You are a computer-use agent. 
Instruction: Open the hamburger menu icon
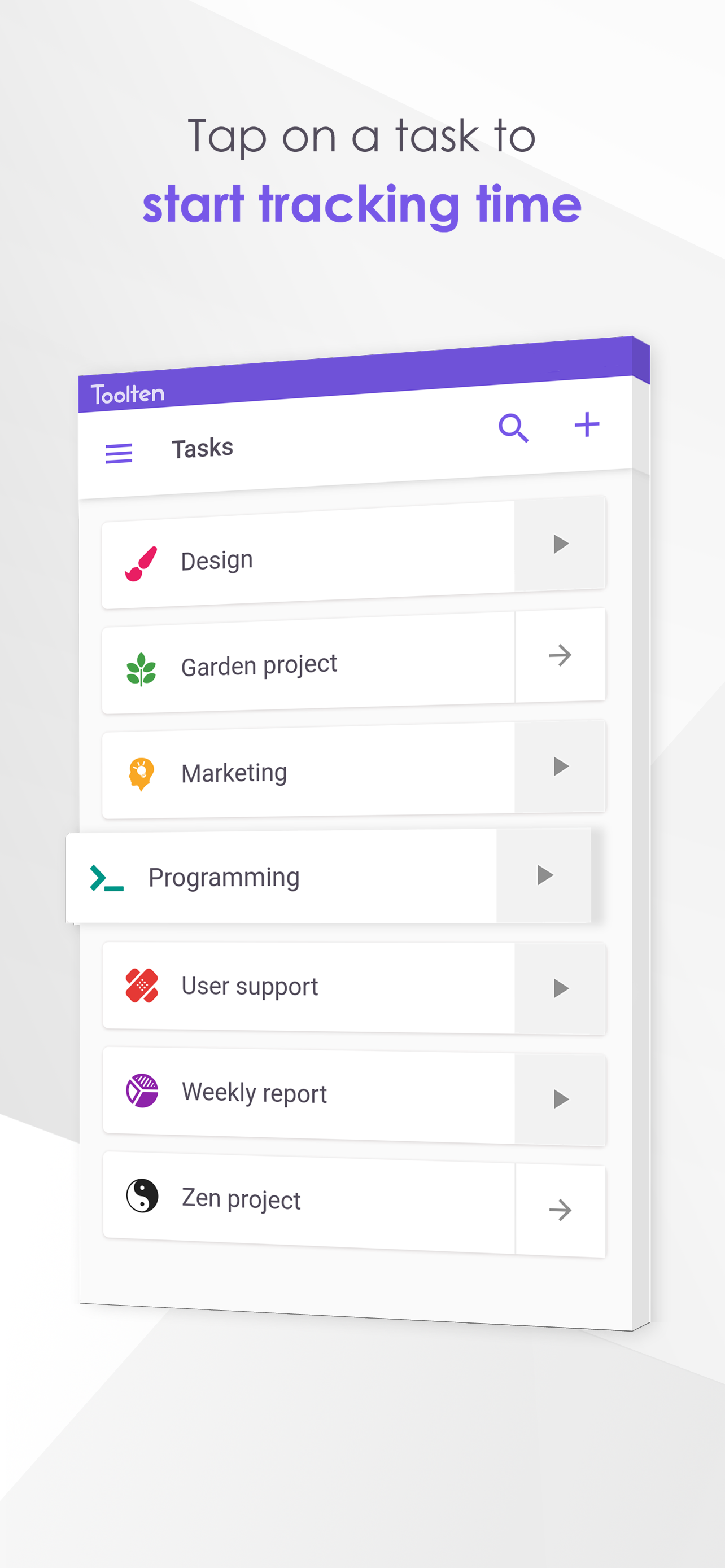[x=119, y=453]
